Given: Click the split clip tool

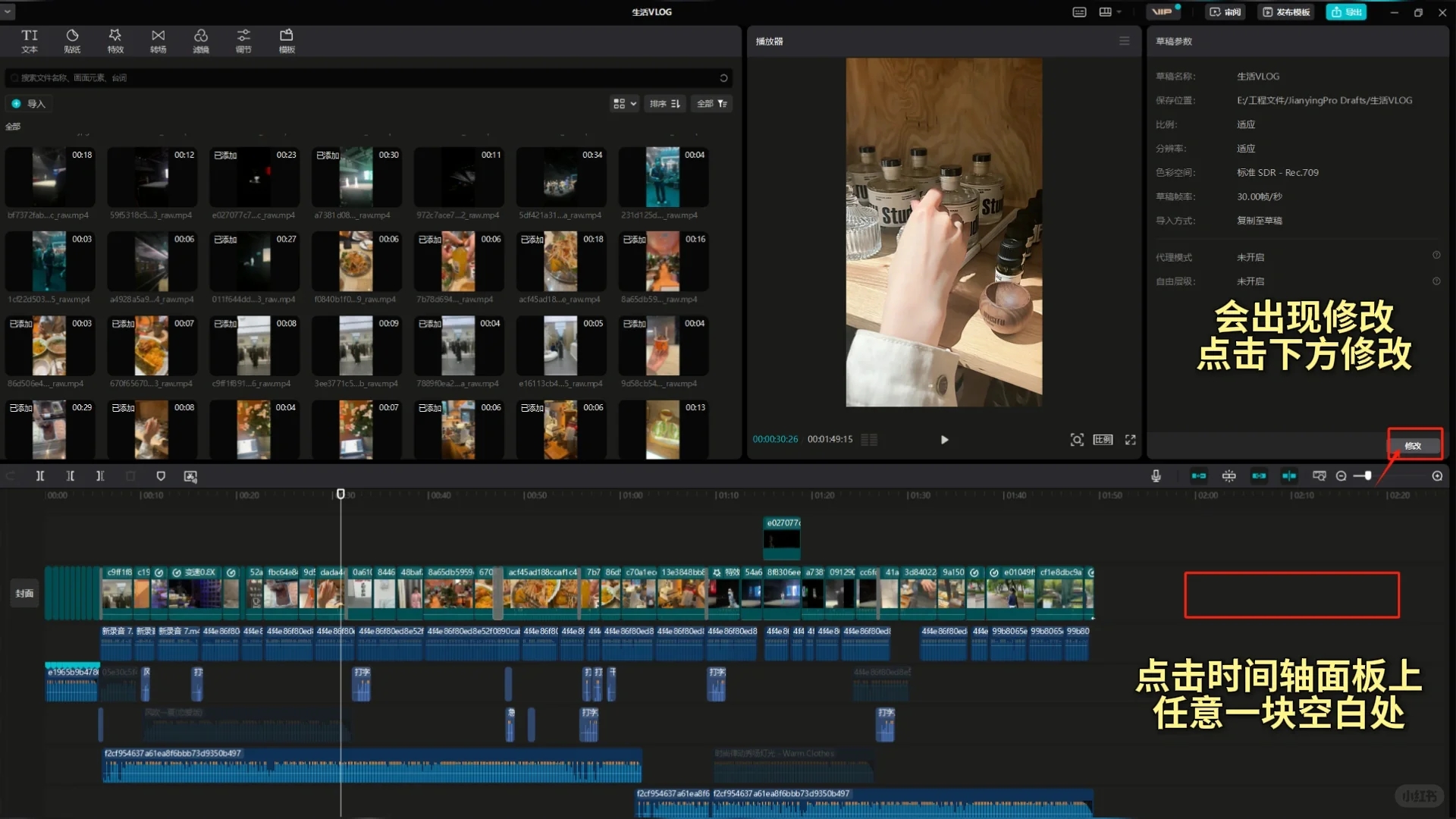Looking at the screenshot, I should (40, 476).
